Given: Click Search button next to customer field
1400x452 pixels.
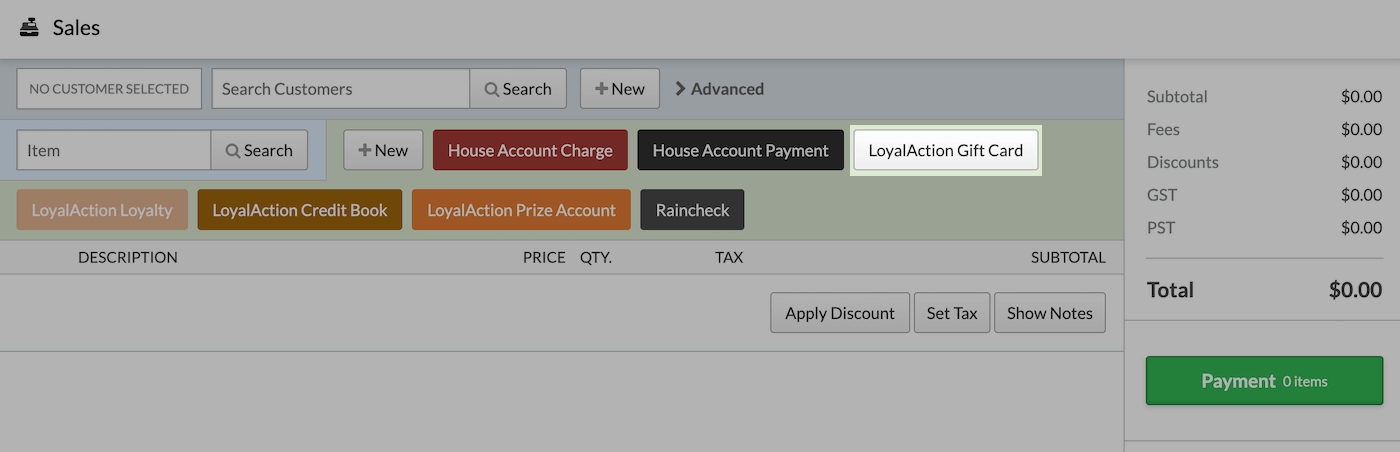Looking at the screenshot, I should click(x=518, y=88).
